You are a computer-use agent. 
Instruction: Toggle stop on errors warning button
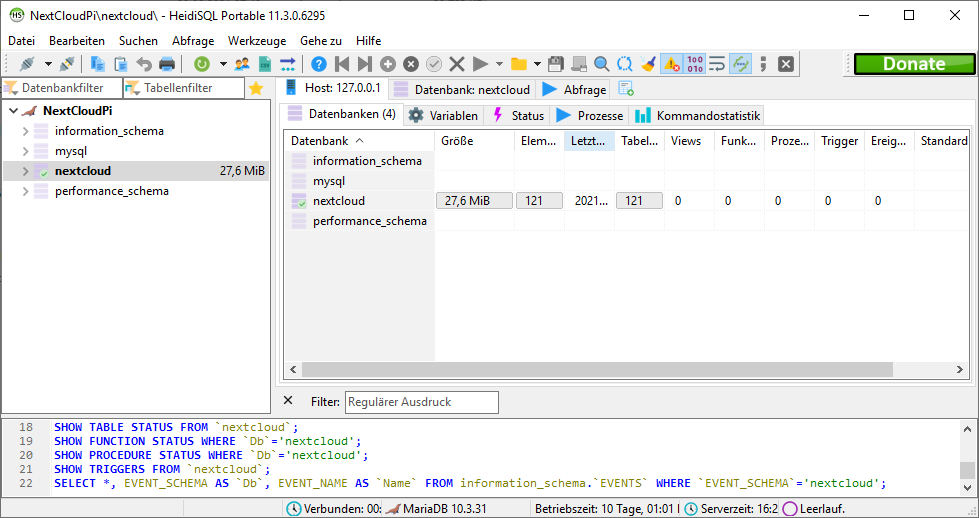click(672, 64)
